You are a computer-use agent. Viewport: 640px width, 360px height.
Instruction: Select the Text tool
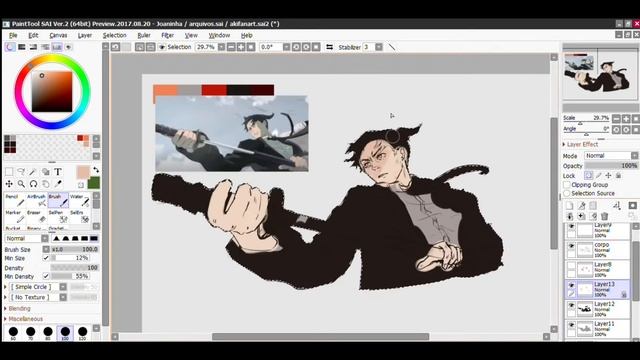click(x=58, y=172)
